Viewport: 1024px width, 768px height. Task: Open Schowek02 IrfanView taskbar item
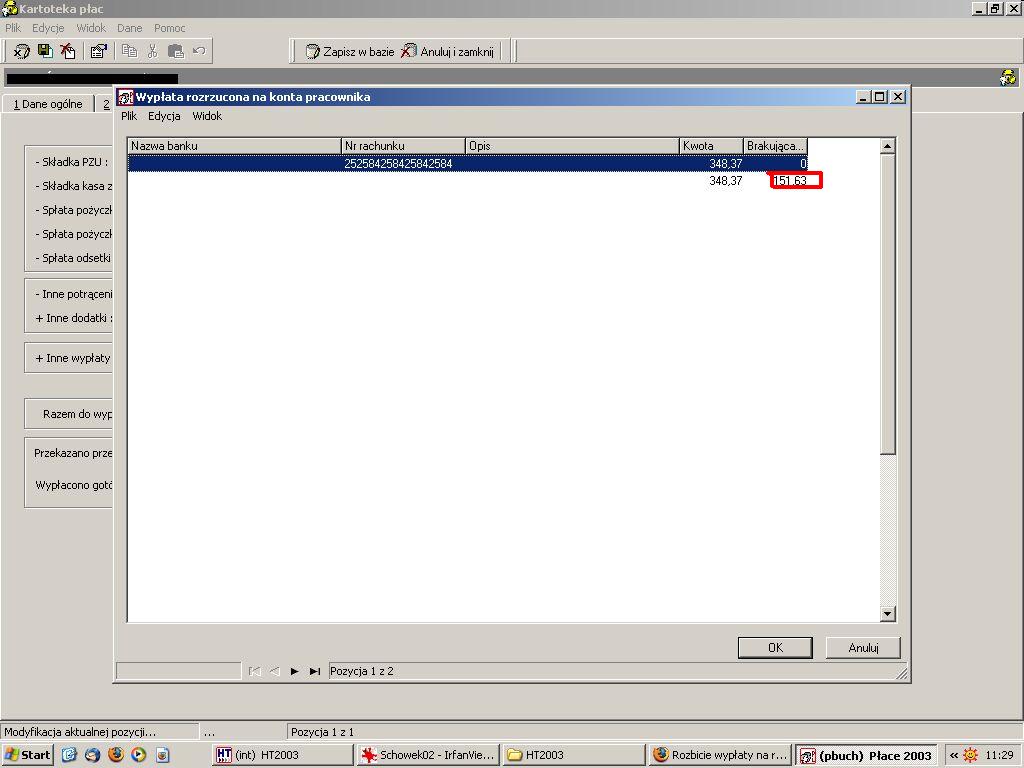point(428,754)
